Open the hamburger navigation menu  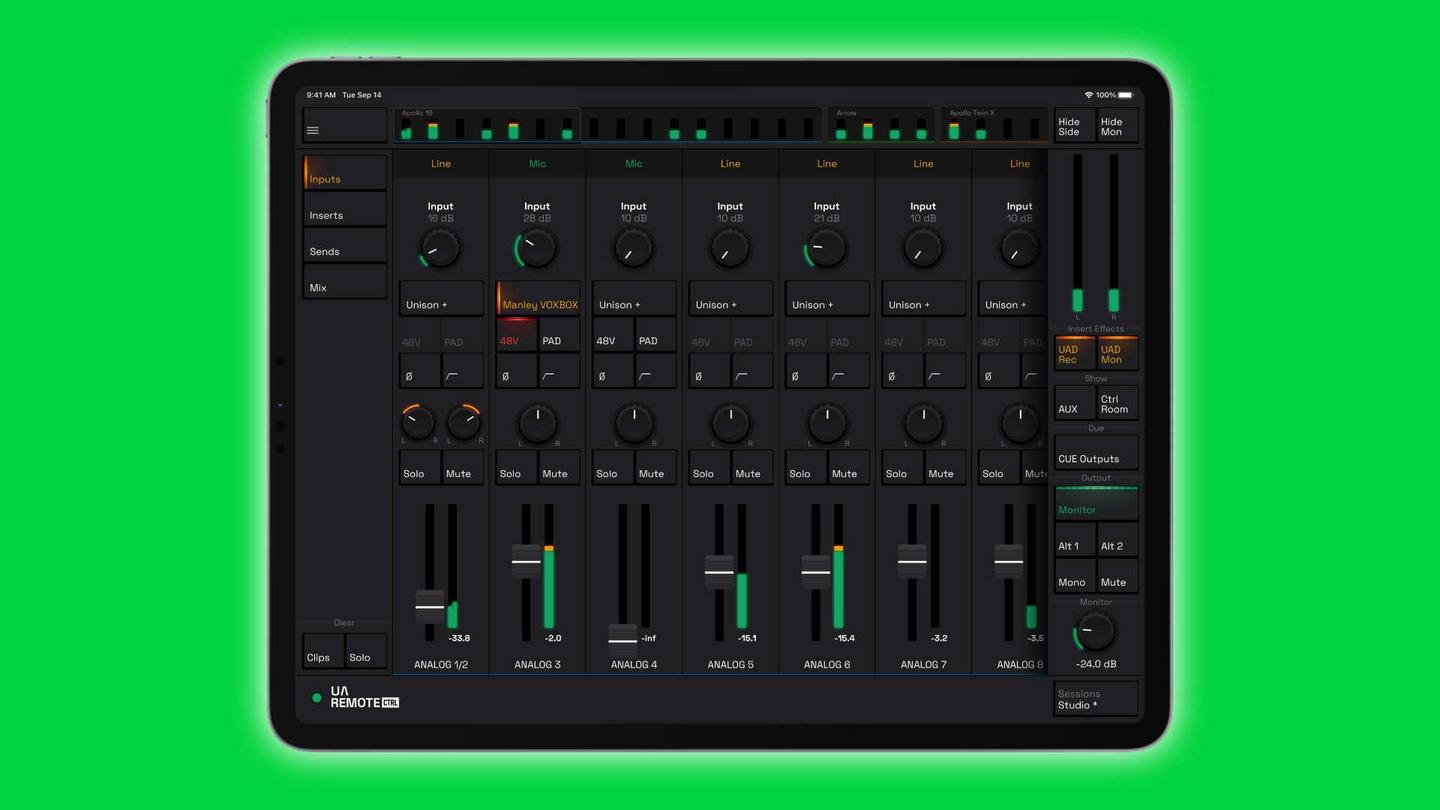tap(312, 130)
